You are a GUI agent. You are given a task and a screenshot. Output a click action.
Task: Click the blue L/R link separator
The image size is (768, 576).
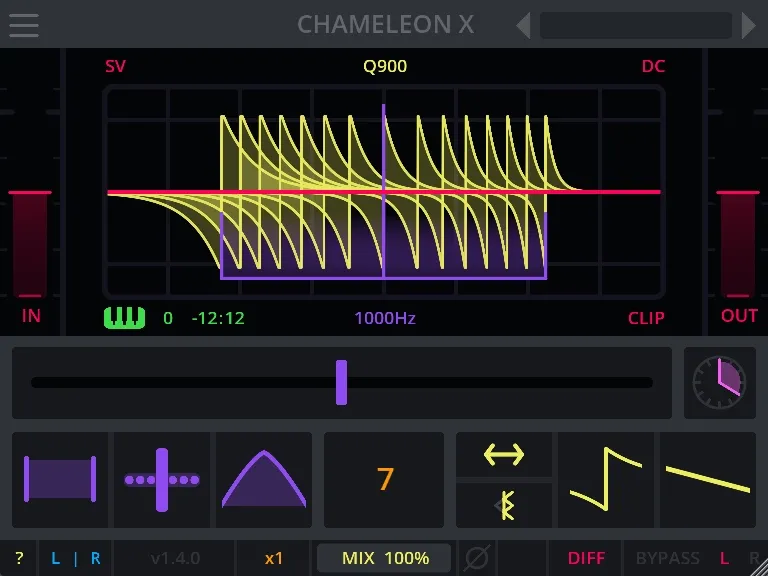pyautogui.click(x=75, y=558)
